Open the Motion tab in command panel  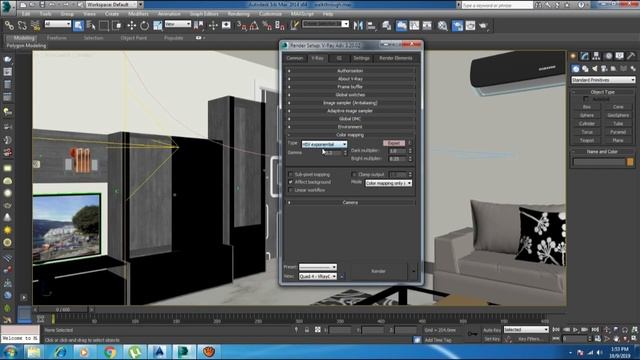[608, 56]
